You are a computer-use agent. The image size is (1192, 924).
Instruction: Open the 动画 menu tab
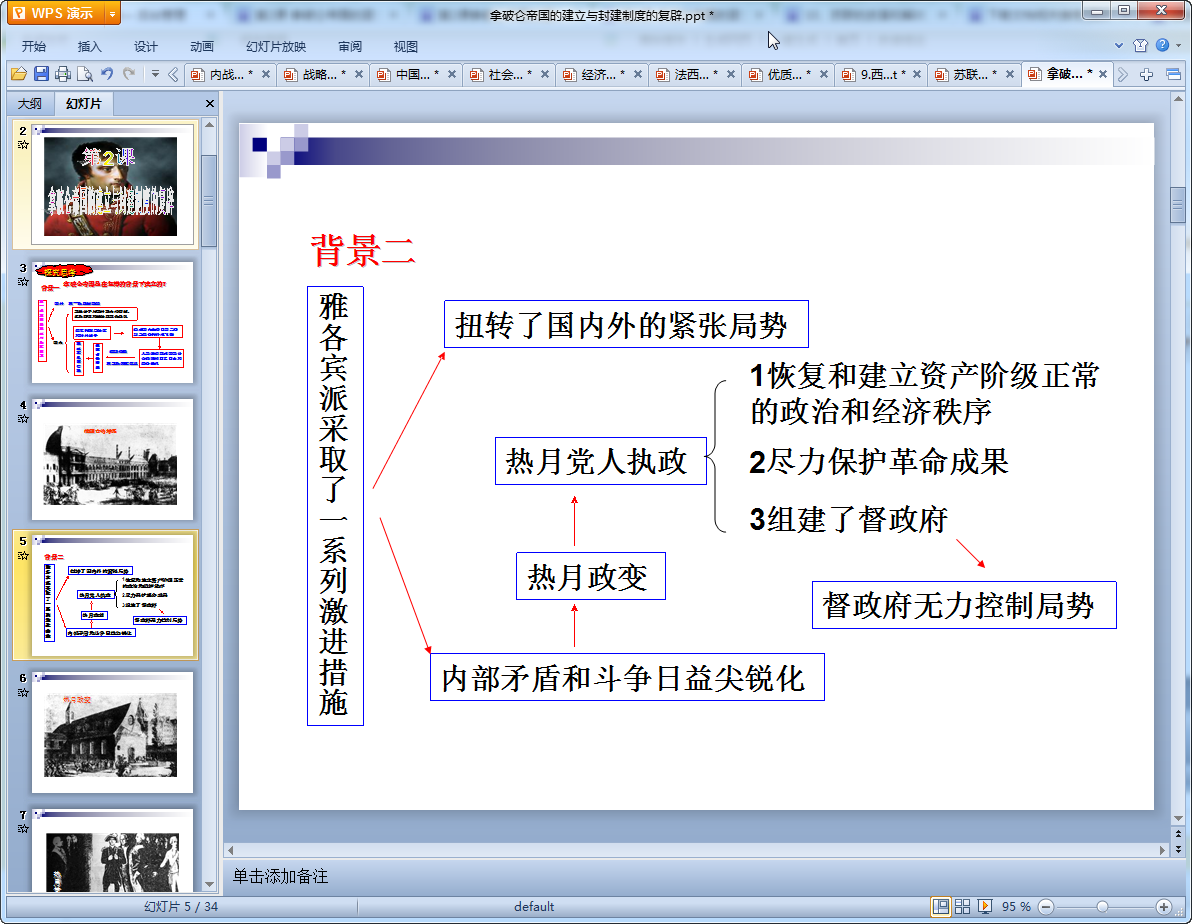click(x=201, y=46)
